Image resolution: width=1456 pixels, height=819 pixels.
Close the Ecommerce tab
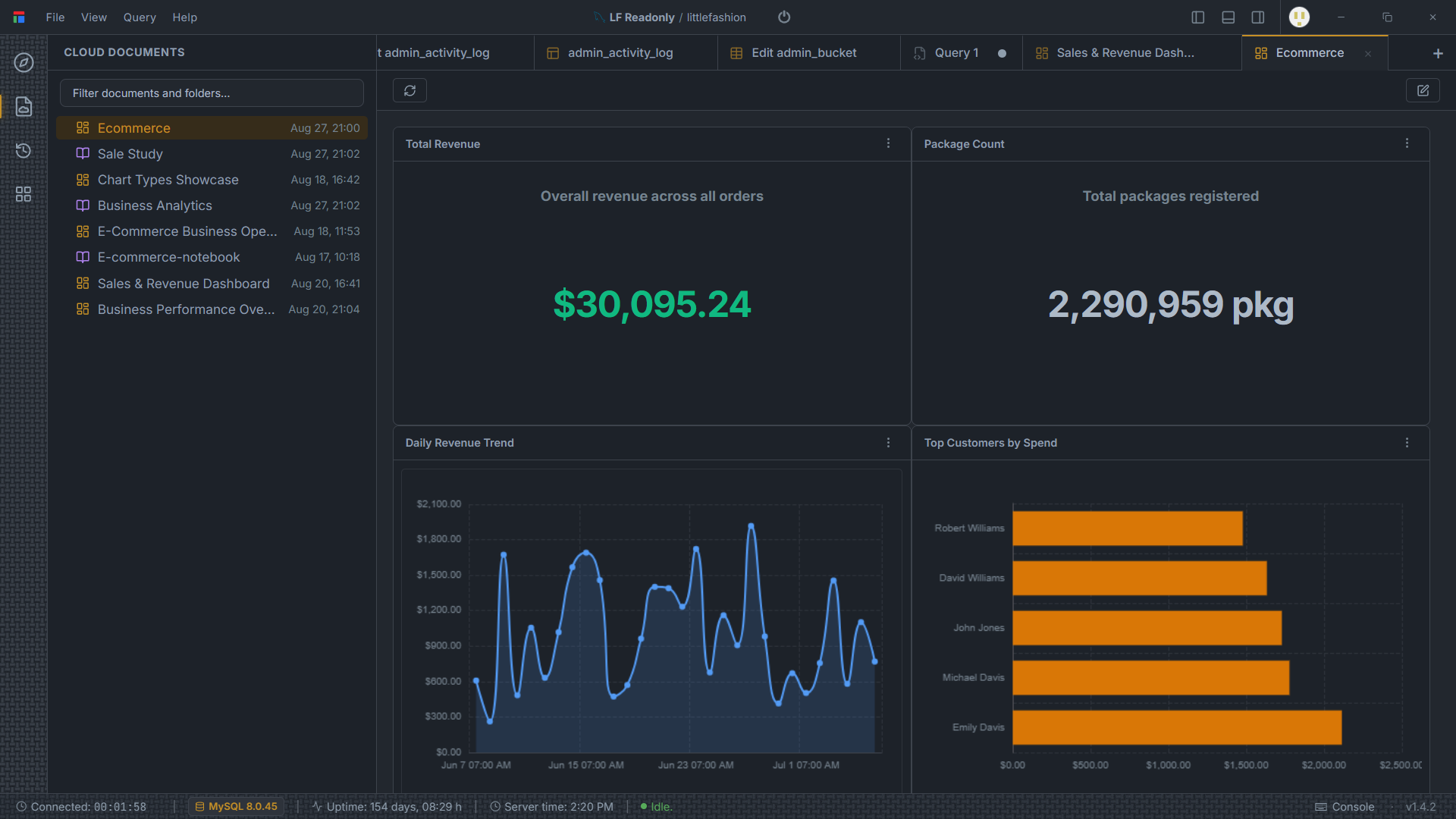coord(1368,53)
